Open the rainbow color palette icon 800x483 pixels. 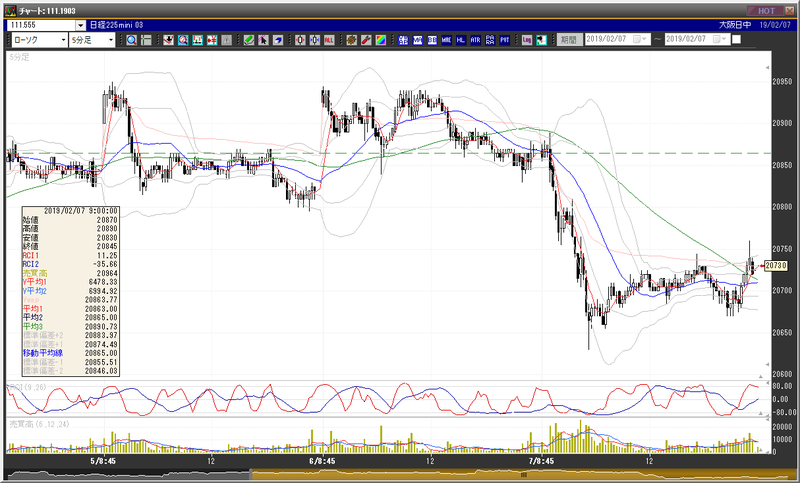tap(381, 40)
